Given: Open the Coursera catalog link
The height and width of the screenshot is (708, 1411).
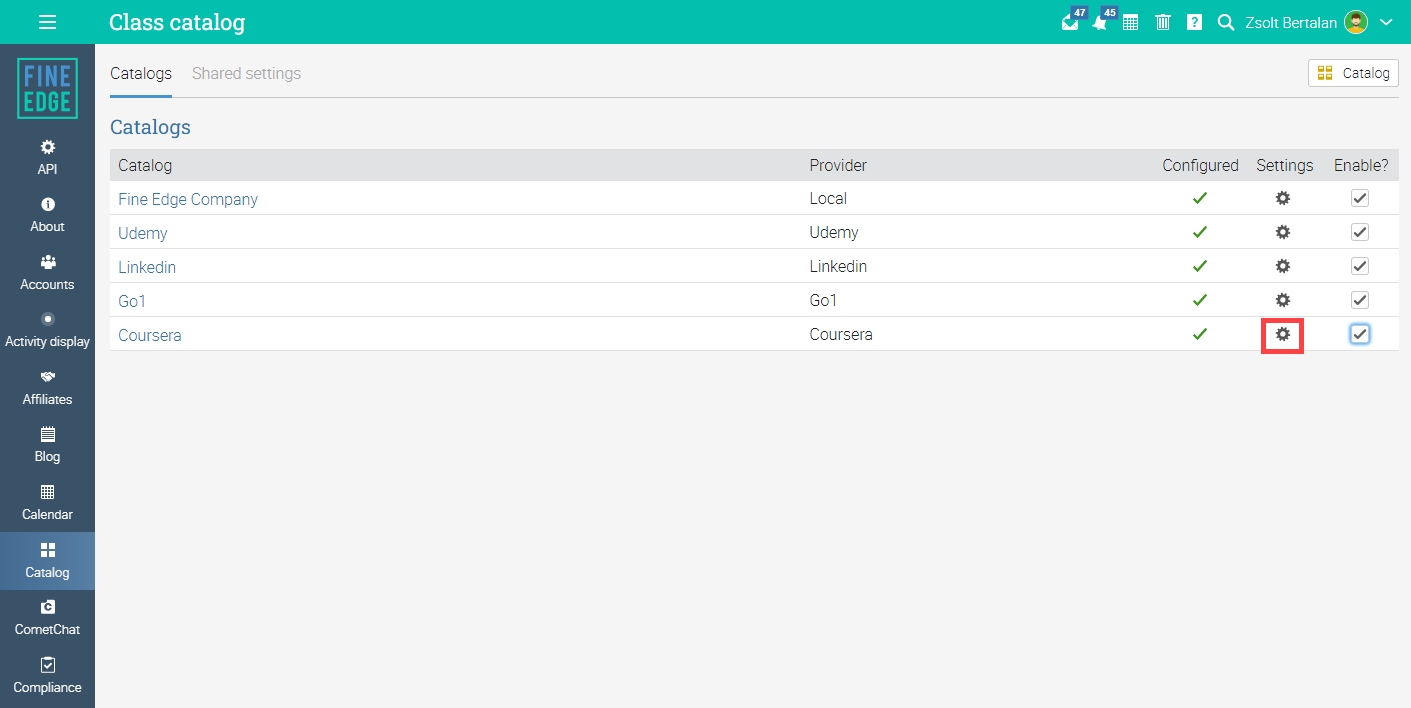Looking at the screenshot, I should [150, 335].
